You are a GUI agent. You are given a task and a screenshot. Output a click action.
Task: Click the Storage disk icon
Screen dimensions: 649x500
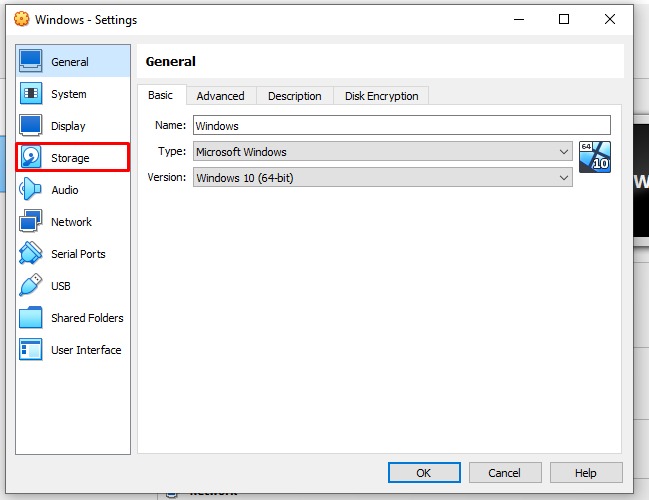31,157
